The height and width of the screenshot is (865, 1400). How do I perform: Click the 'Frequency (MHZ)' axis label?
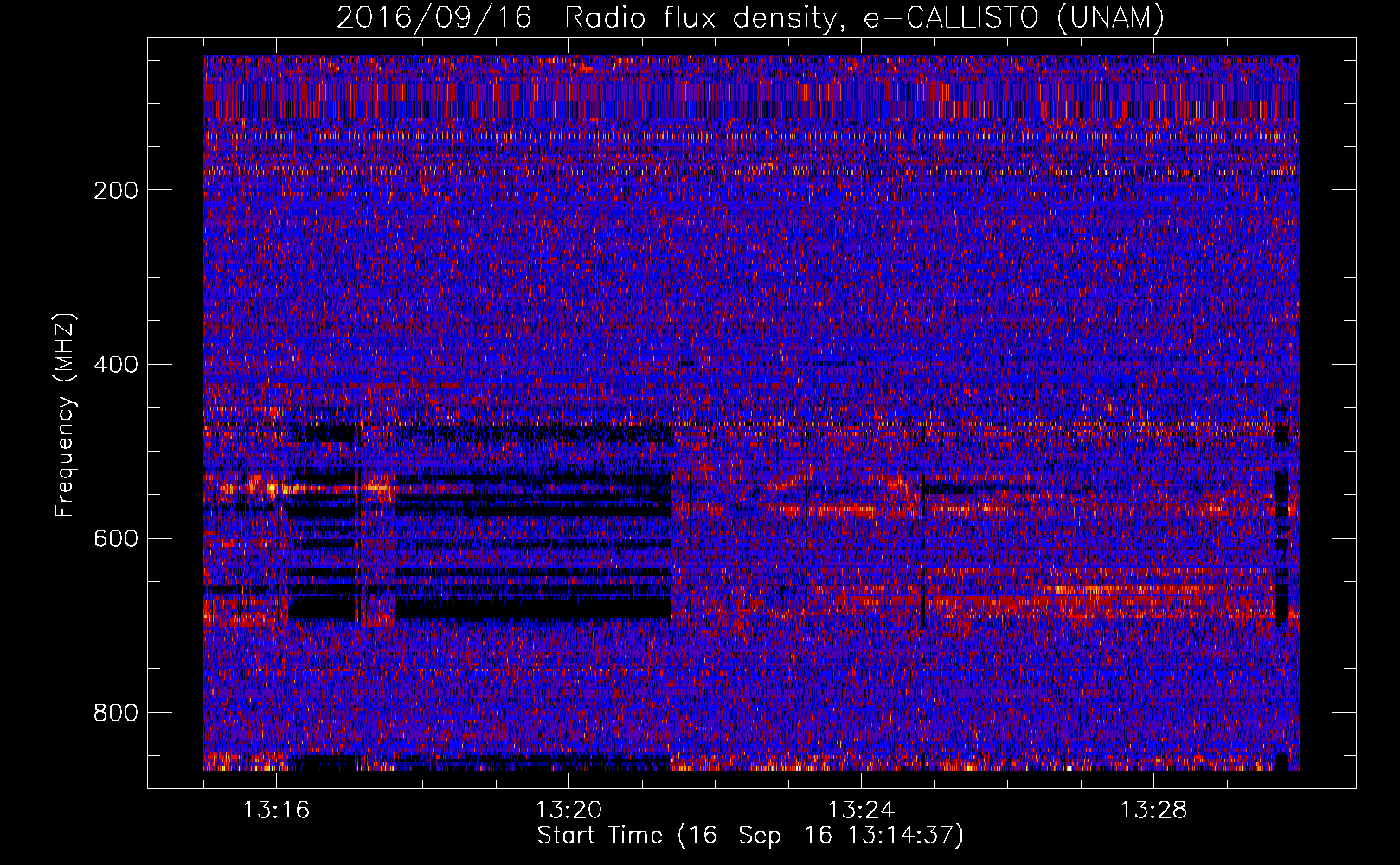65,415
